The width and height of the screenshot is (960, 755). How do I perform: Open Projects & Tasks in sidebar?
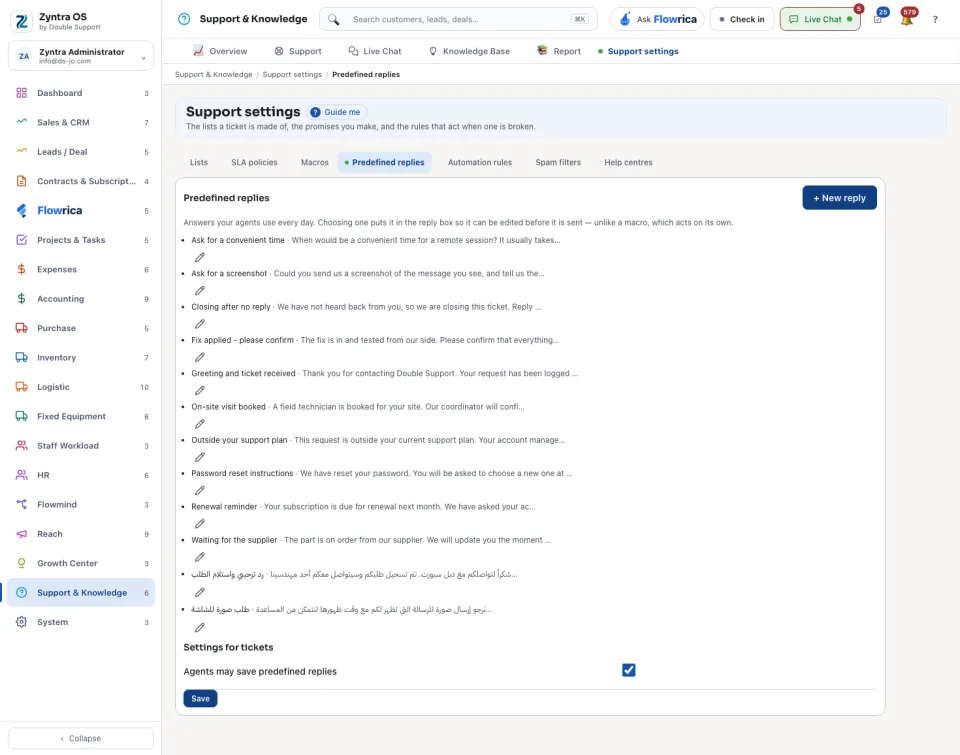(x=81, y=240)
